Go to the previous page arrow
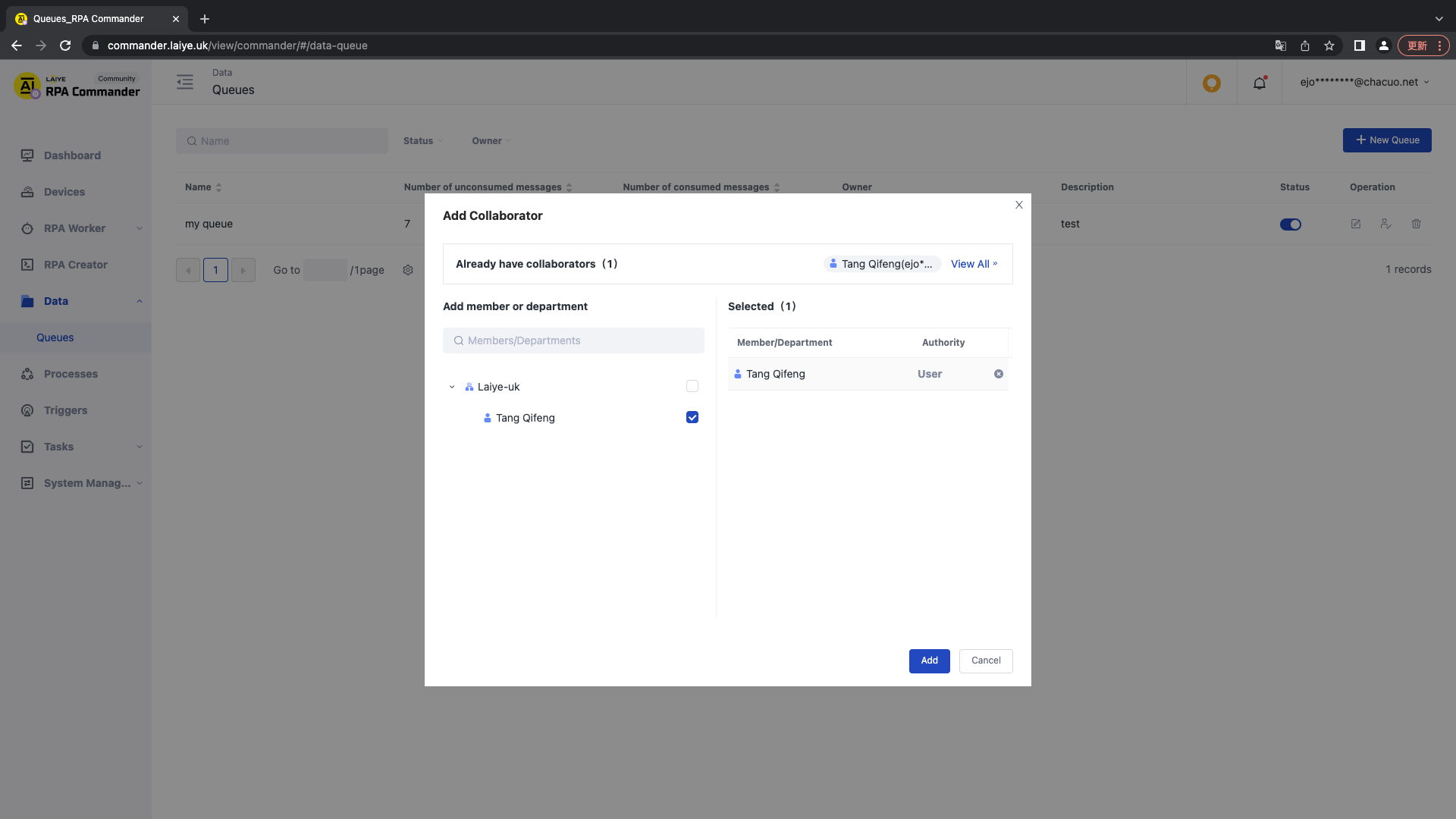The width and height of the screenshot is (1456, 819). [188, 270]
